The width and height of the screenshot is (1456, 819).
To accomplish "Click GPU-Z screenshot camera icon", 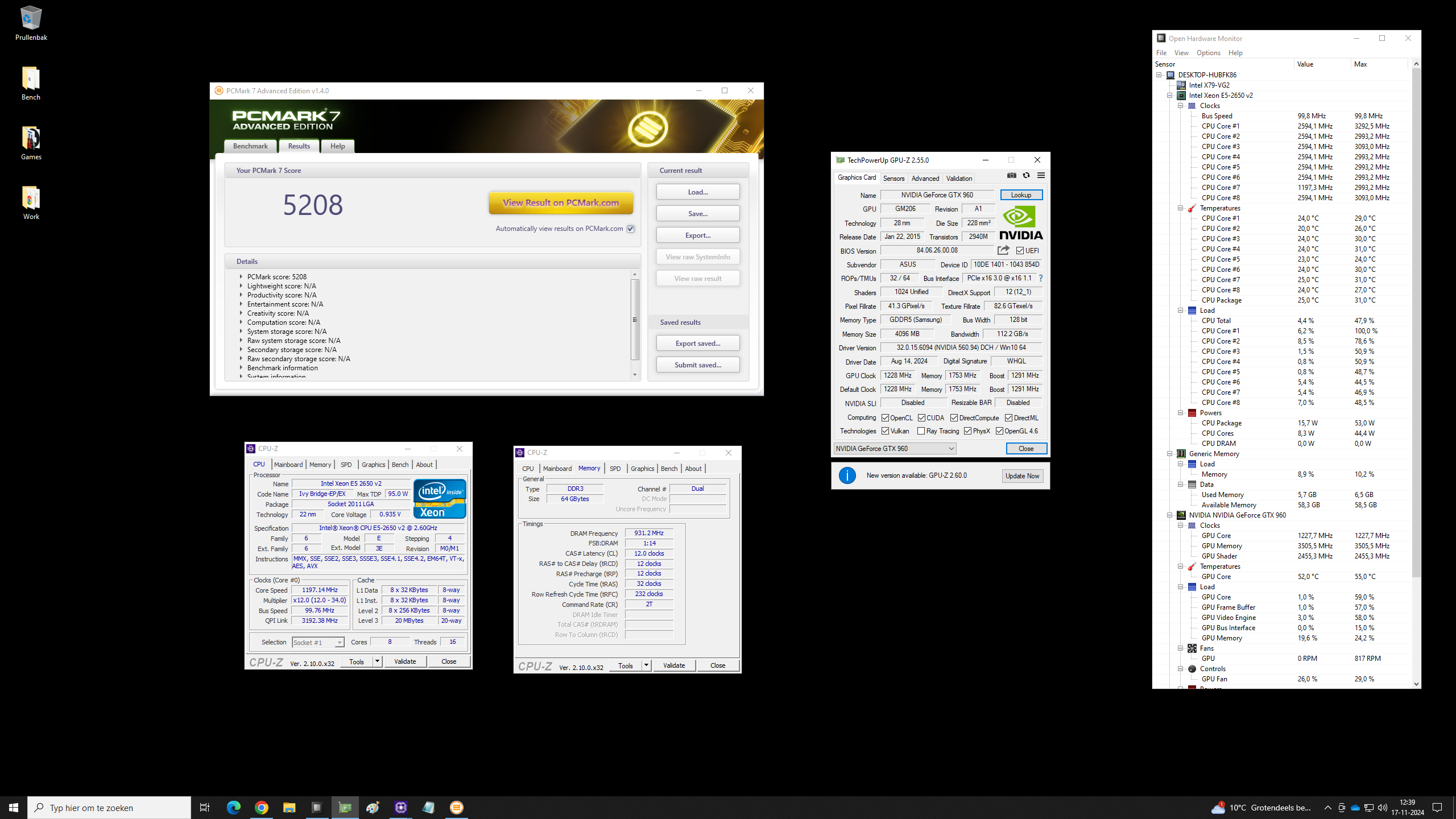I will click(x=1011, y=175).
